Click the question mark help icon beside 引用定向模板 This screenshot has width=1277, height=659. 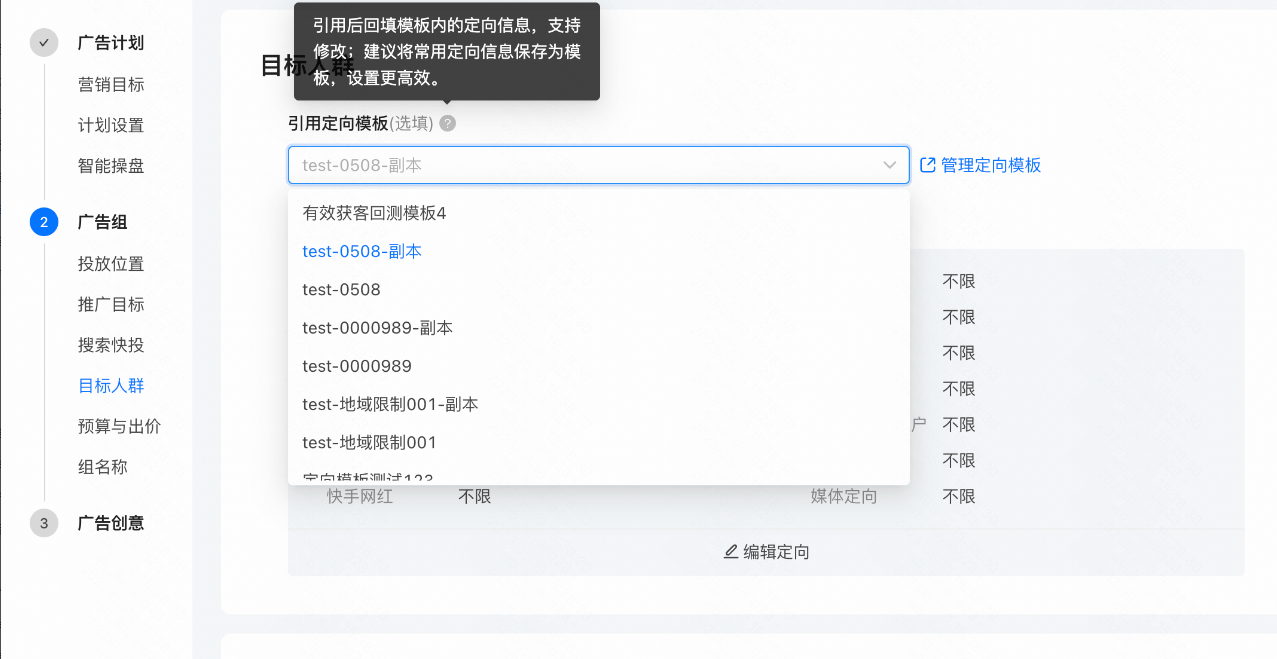tap(446, 123)
